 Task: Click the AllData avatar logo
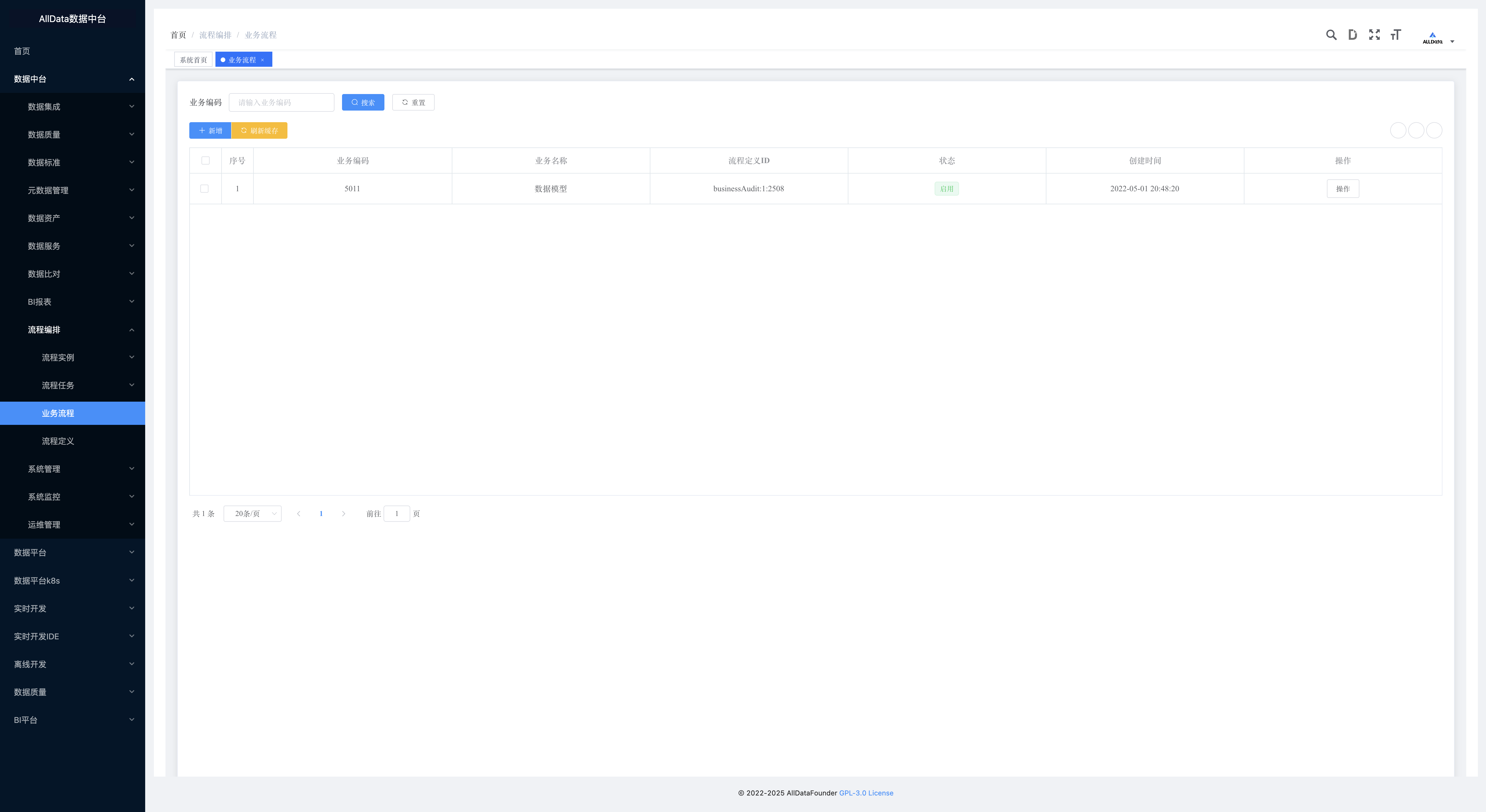pyautogui.click(x=1432, y=38)
